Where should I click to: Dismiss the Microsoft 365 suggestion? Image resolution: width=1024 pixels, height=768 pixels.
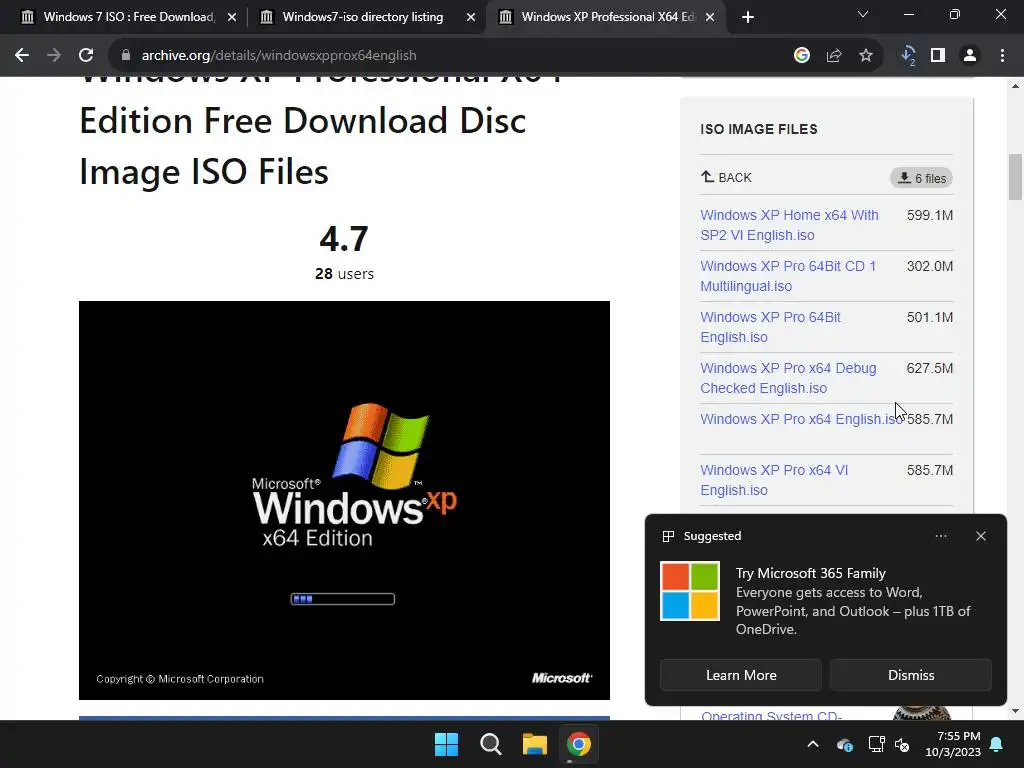point(911,675)
